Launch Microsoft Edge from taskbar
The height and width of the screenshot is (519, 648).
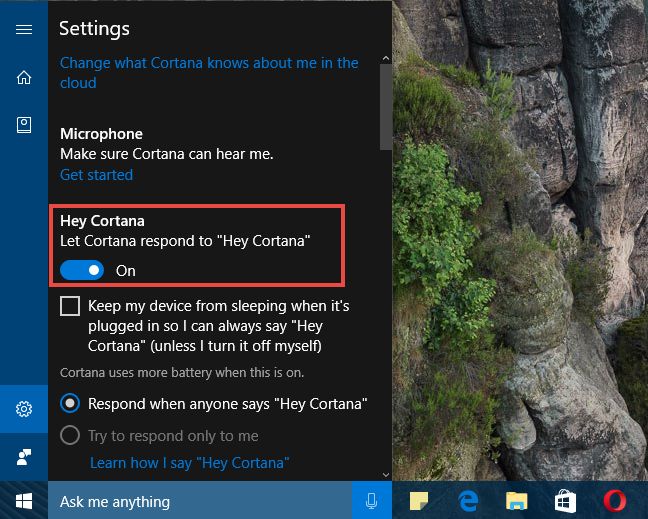[x=468, y=501]
